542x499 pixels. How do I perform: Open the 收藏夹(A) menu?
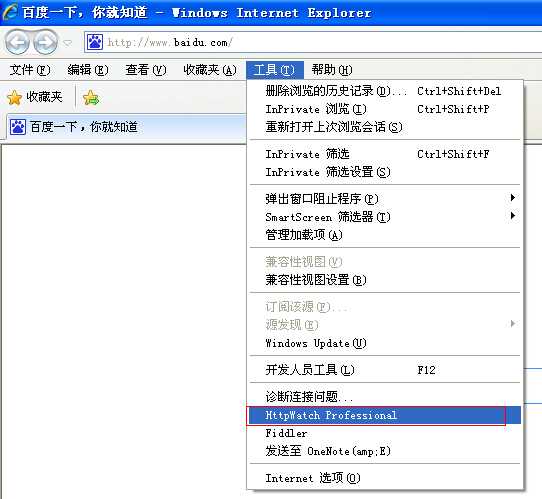(x=209, y=70)
